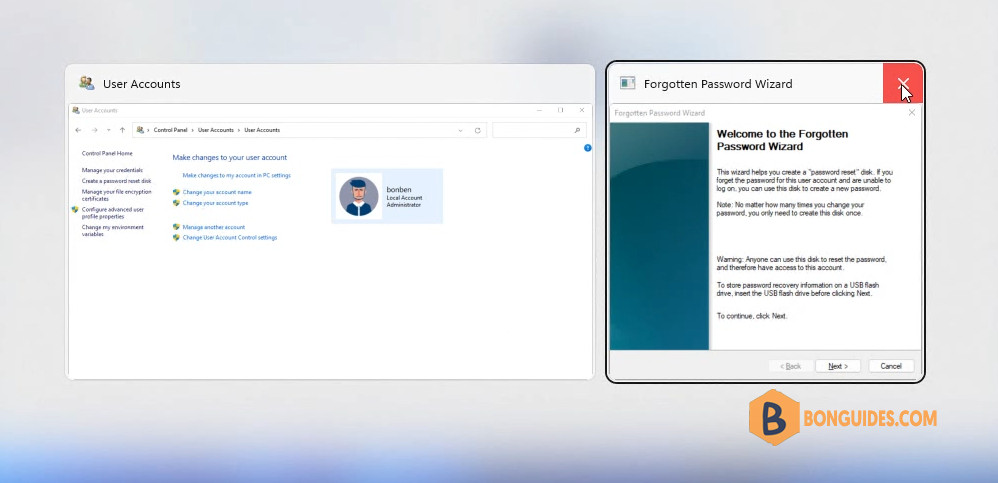998x483 pixels.
Task: Open the blue help icon
Action: pos(587,148)
